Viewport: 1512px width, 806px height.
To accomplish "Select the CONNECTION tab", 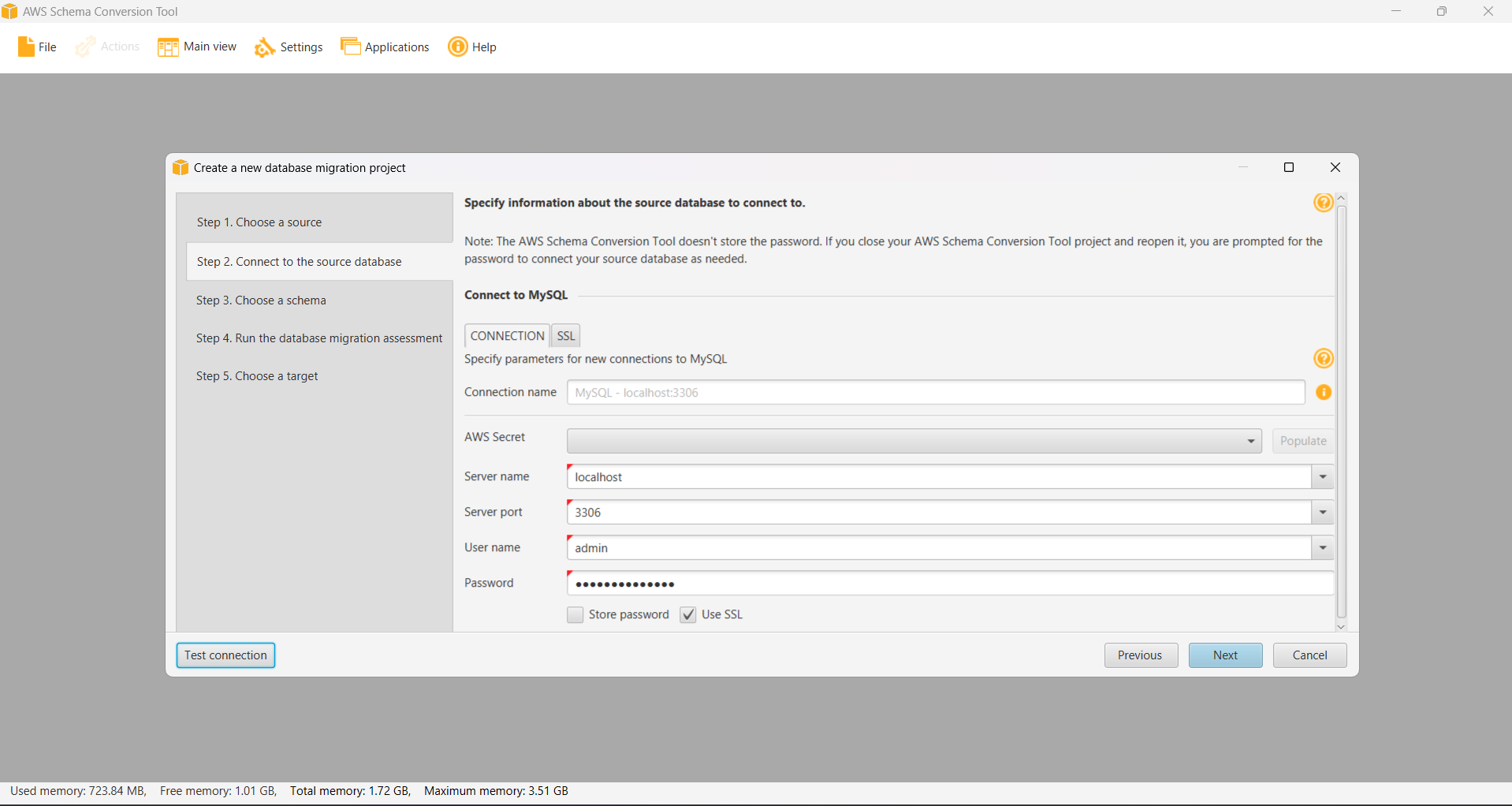I will coord(507,335).
